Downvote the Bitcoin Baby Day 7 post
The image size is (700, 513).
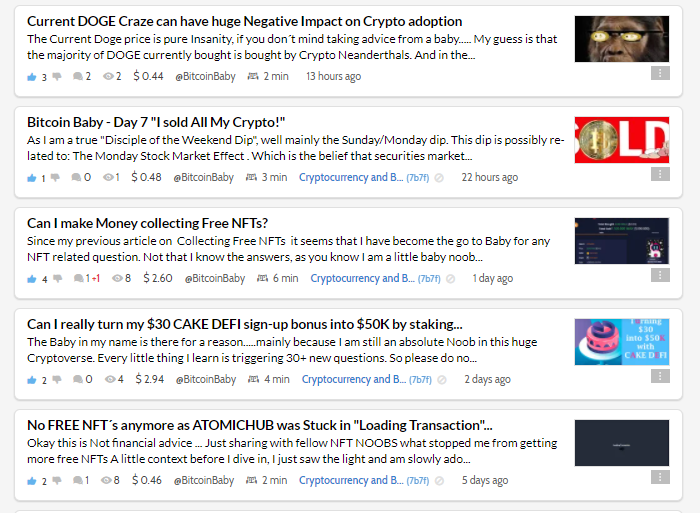(x=55, y=178)
